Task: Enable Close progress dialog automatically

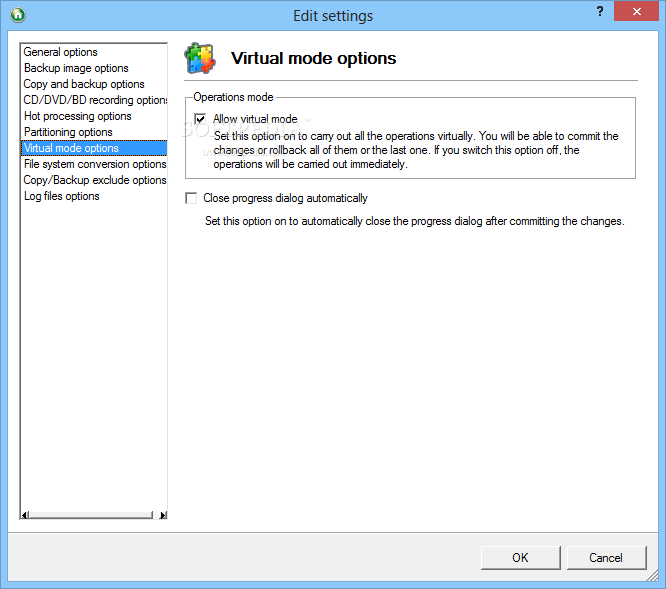Action: click(191, 198)
